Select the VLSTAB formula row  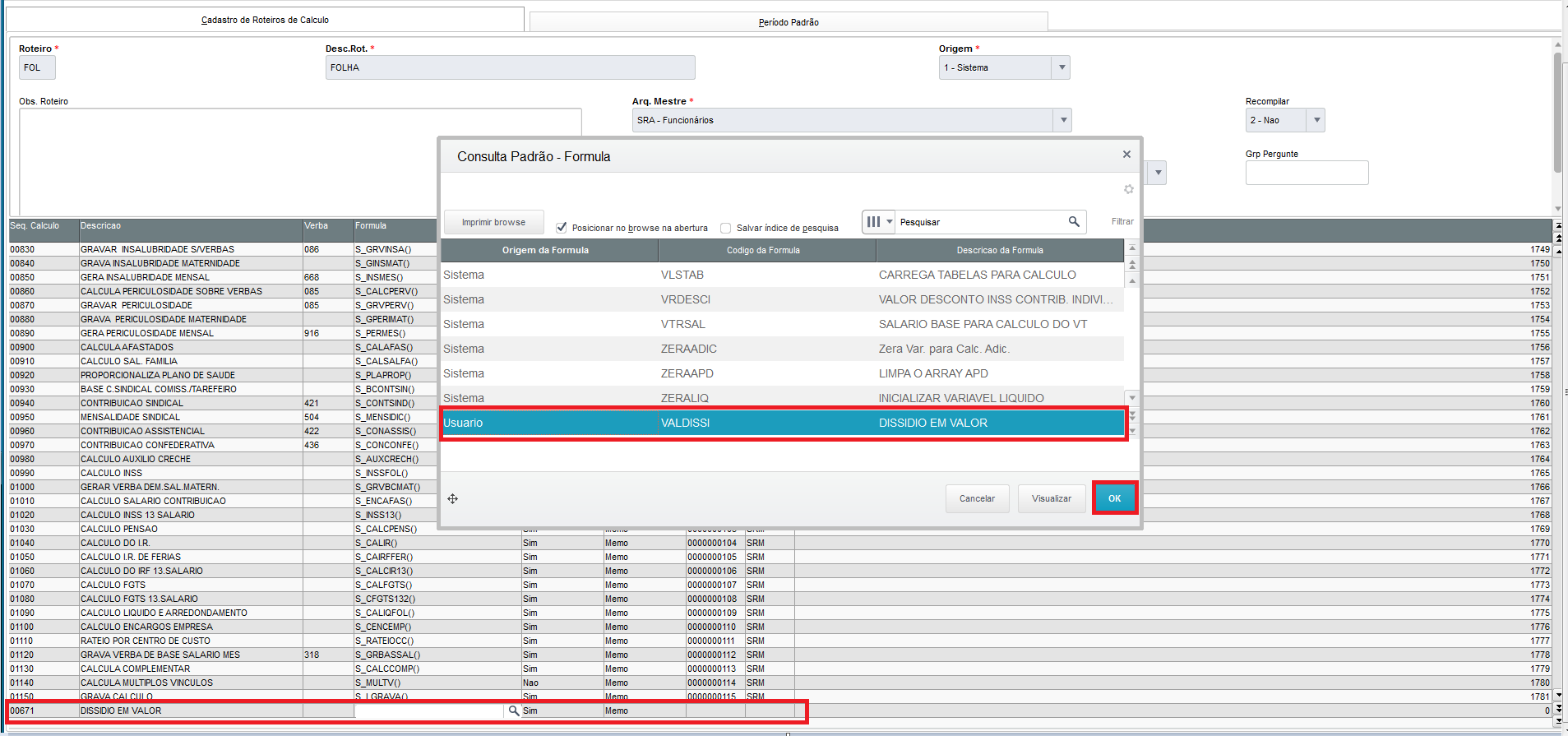[782, 275]
